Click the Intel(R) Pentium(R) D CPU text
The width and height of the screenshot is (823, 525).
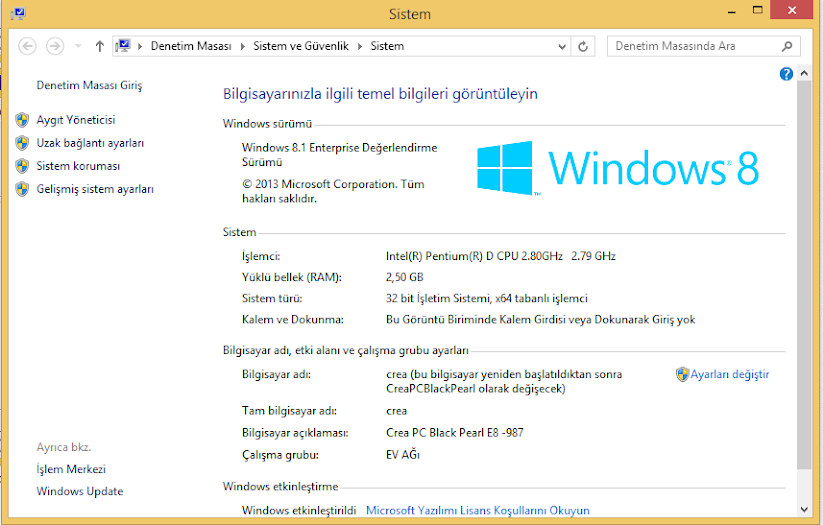click(x=501, y=256)
